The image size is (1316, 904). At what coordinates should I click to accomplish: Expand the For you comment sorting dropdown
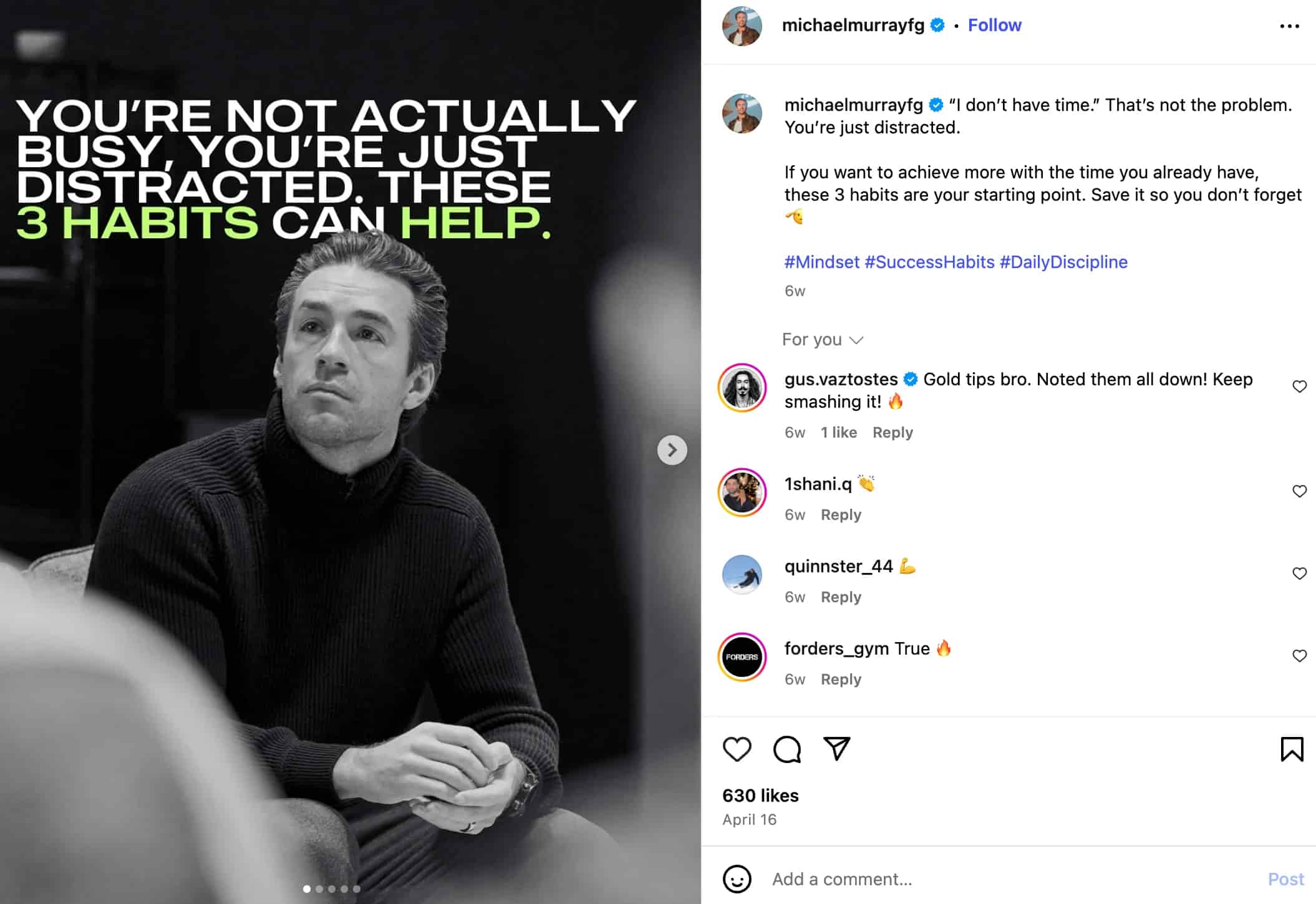[x=822, y=340]
